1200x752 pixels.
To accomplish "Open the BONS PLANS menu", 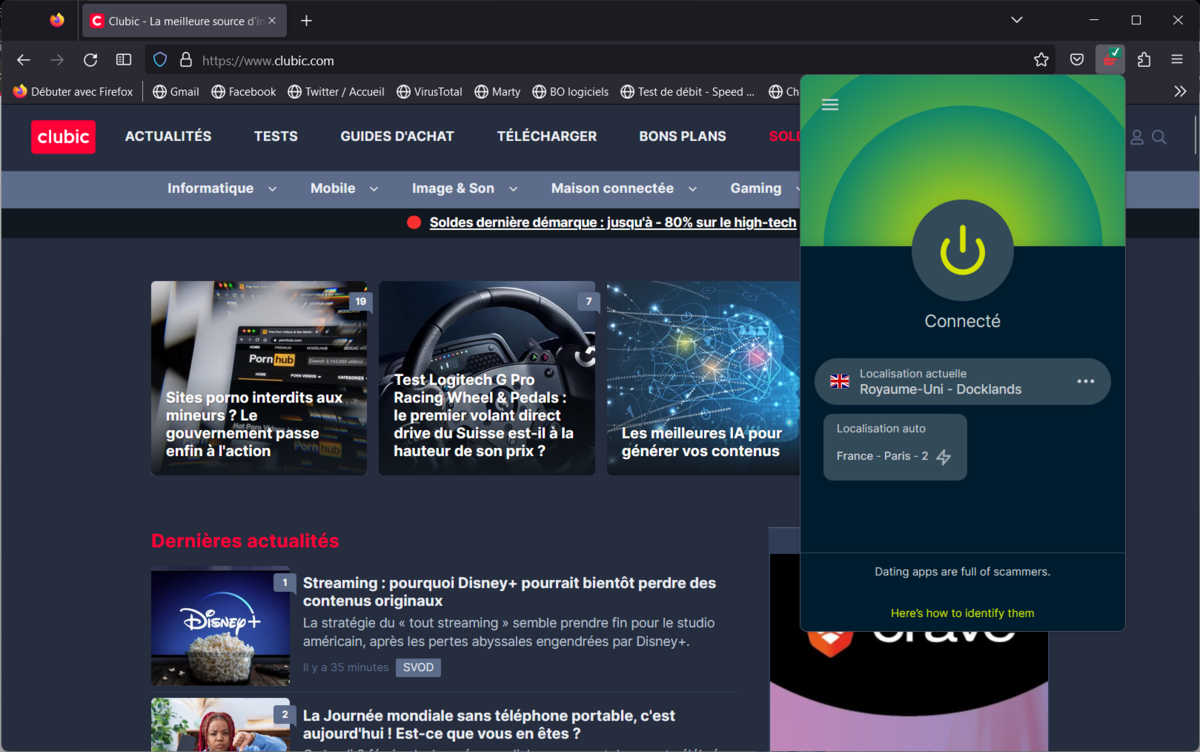I will pos(683,136).
